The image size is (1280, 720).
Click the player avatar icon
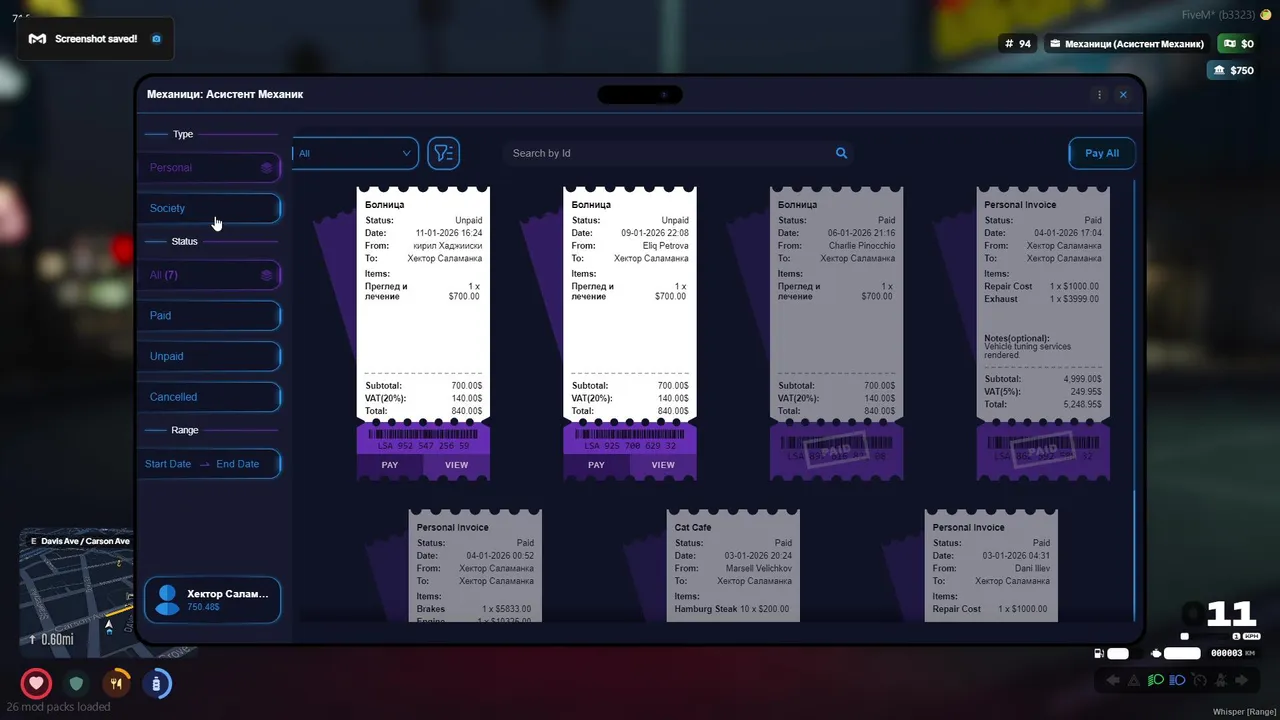(168, 600)
